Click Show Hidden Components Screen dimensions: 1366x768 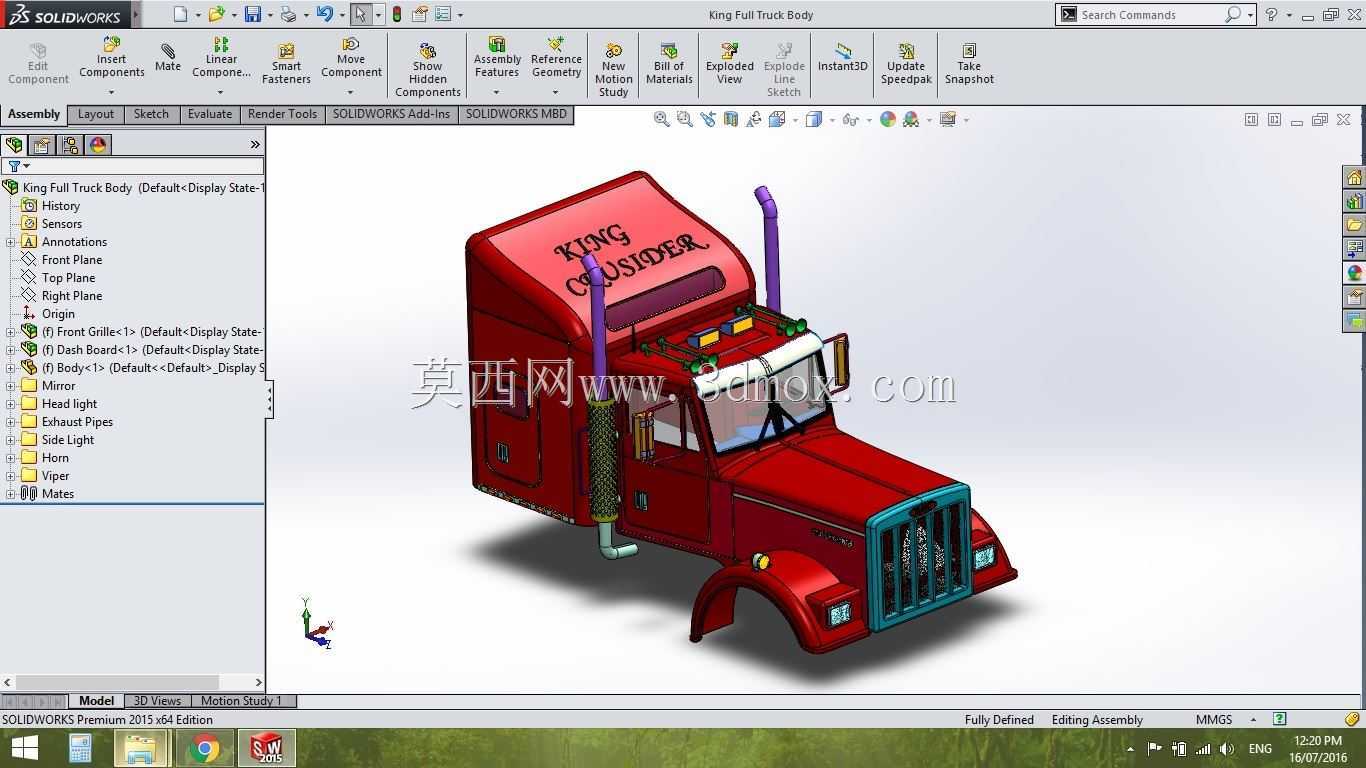[x=428, y=70]
